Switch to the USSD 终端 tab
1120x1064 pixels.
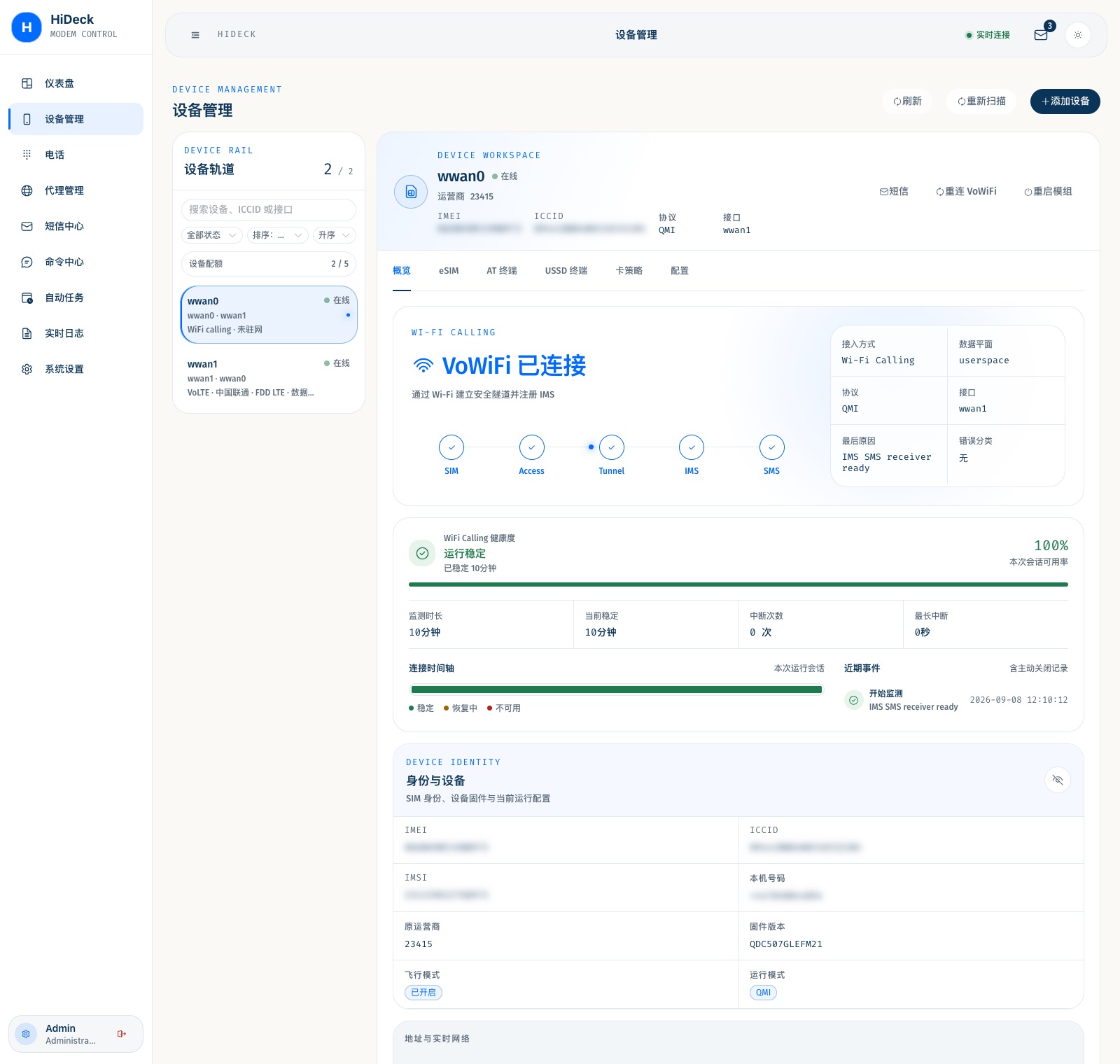click(x=566, y=271)
